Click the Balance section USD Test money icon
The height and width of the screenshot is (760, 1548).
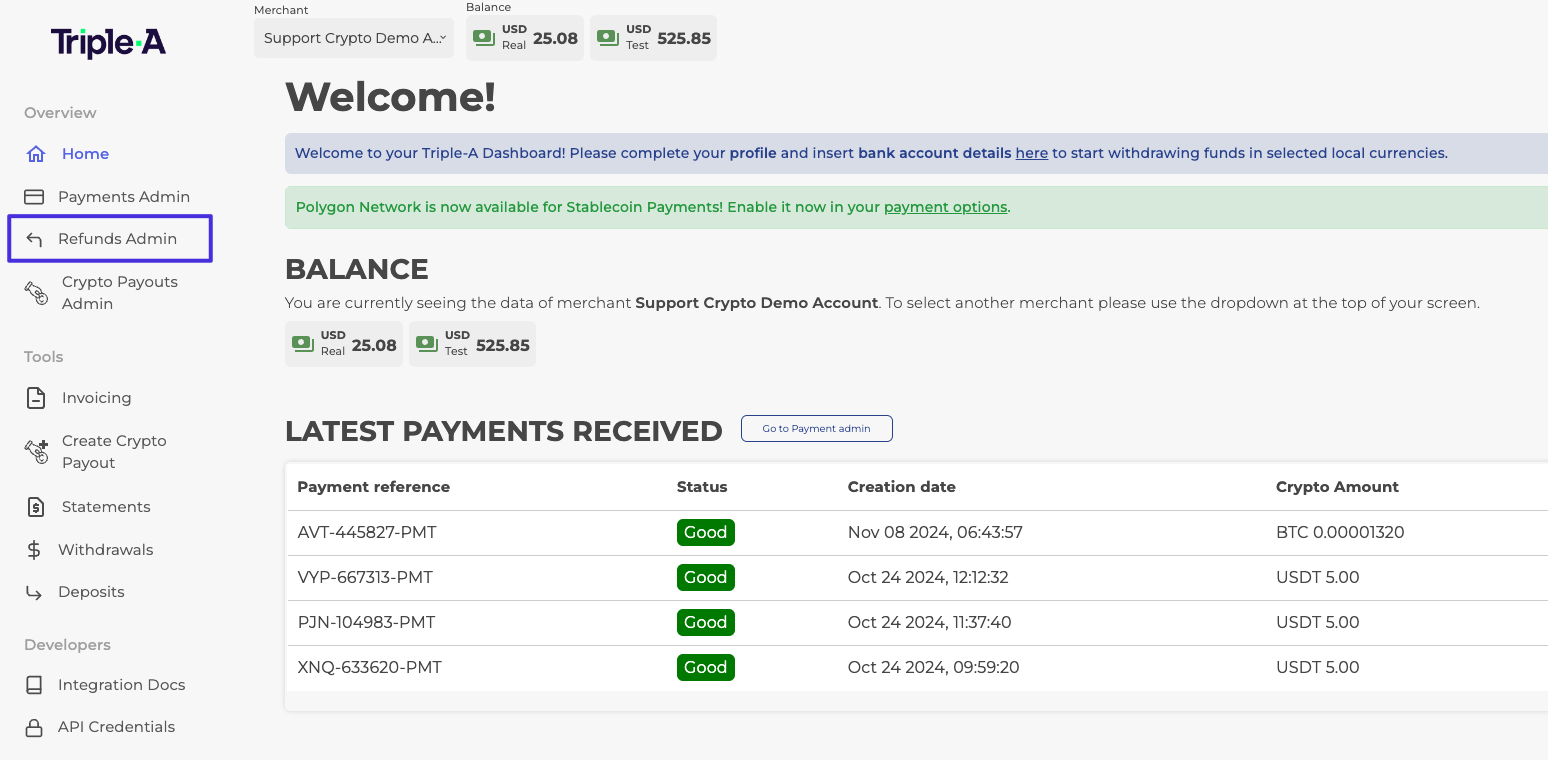(427, 344)
